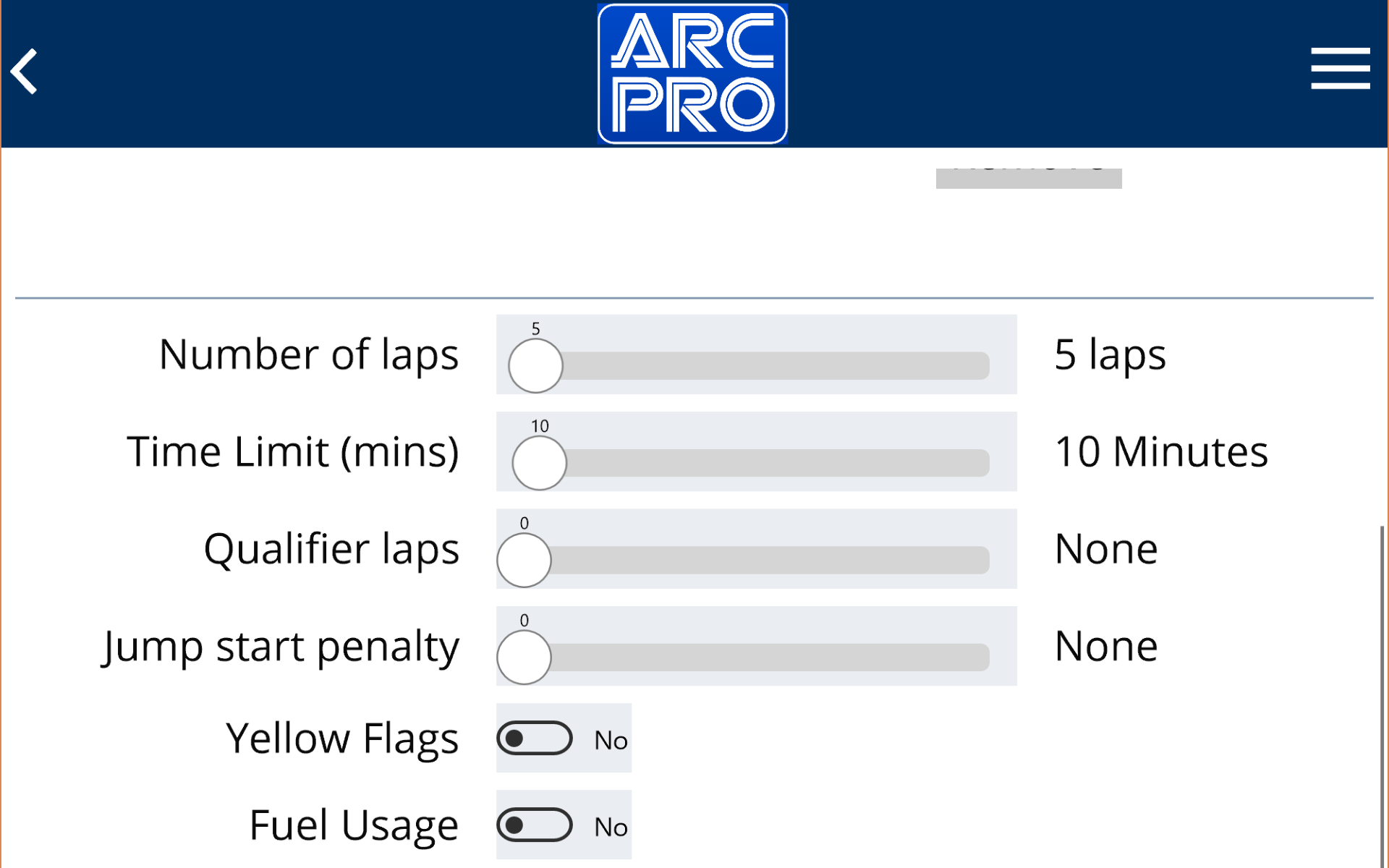Screen dimensions: 1389x868
Task: Click the 'Time Limit (mins)' label
Action: 293,451
